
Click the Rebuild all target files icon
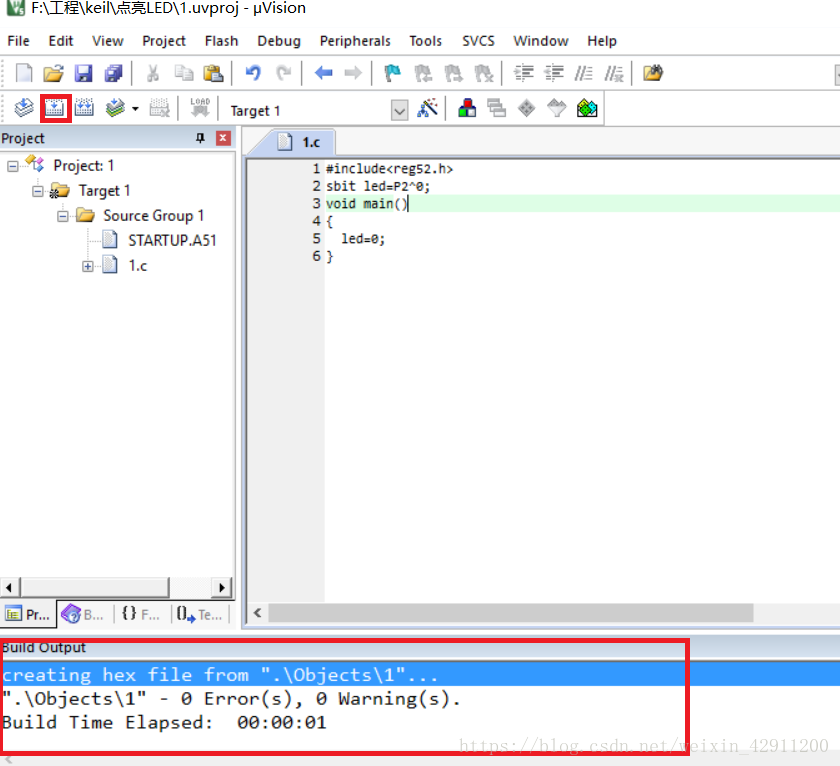click(84, 108)
